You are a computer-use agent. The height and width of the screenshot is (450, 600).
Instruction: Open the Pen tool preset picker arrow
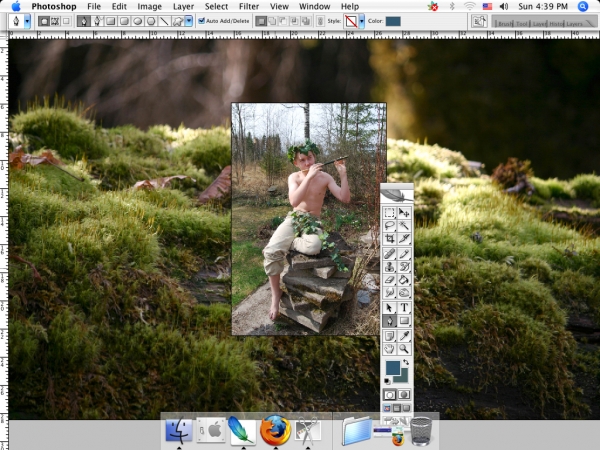pyautogui.click(x=27, y=21)
